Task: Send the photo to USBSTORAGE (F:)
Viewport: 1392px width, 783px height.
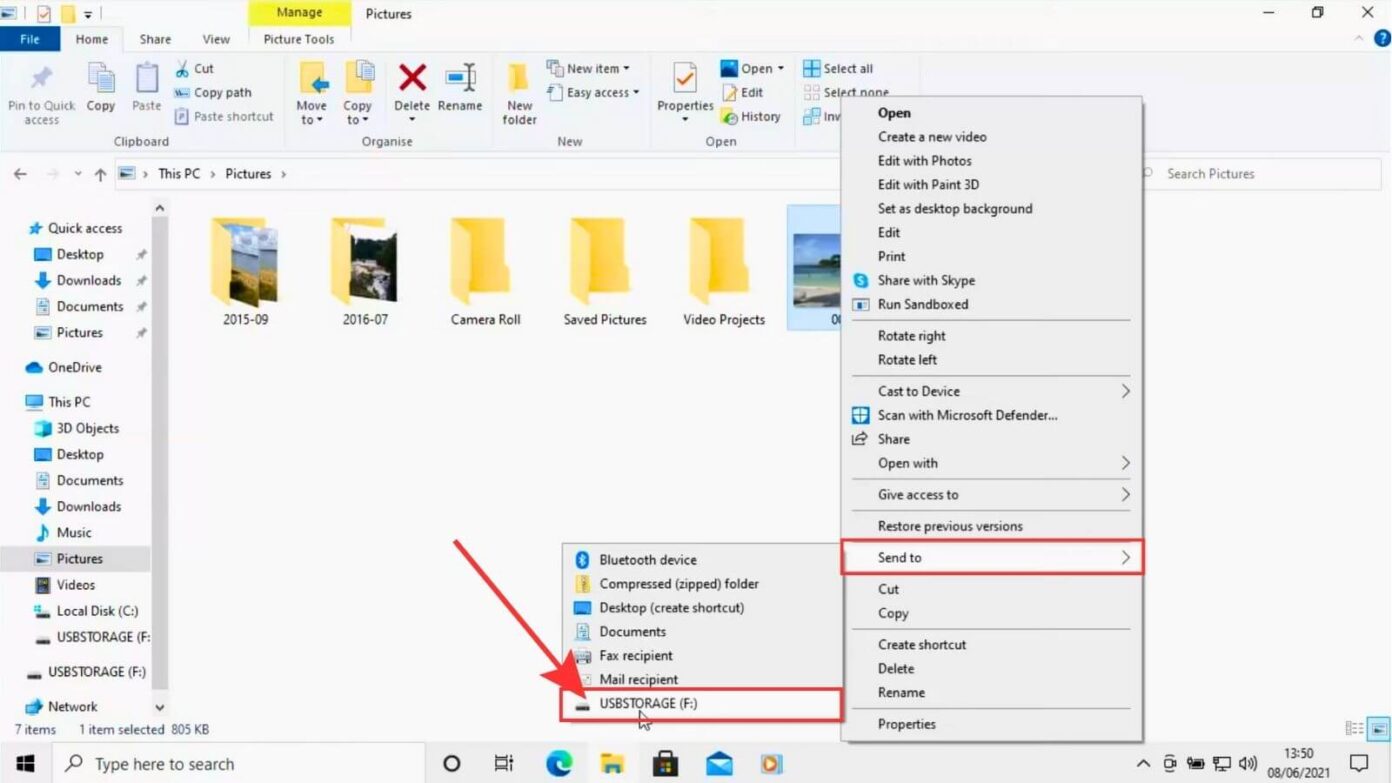Action: click(650, 703)
